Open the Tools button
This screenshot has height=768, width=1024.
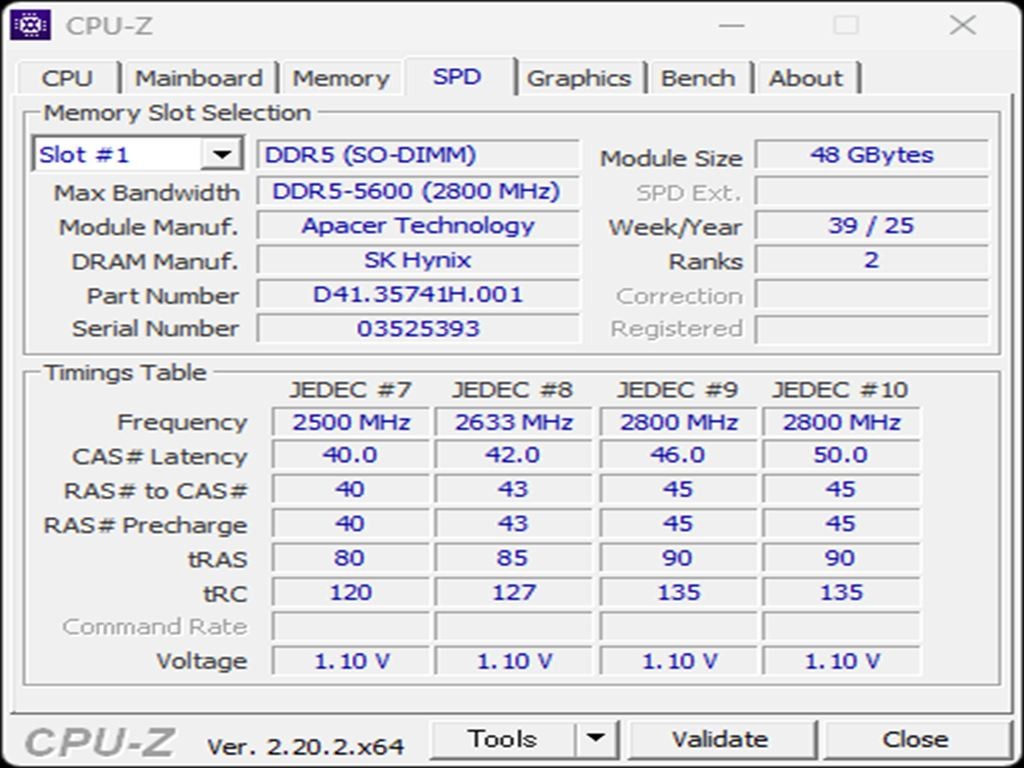(x=503, y=739)
